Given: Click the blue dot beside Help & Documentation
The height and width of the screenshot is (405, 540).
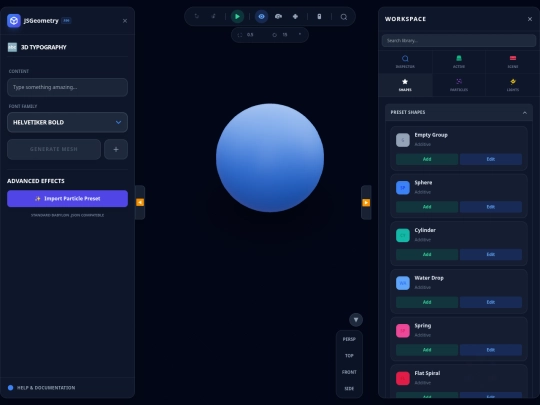Looking at the screenshot, I should click(10, 388).
